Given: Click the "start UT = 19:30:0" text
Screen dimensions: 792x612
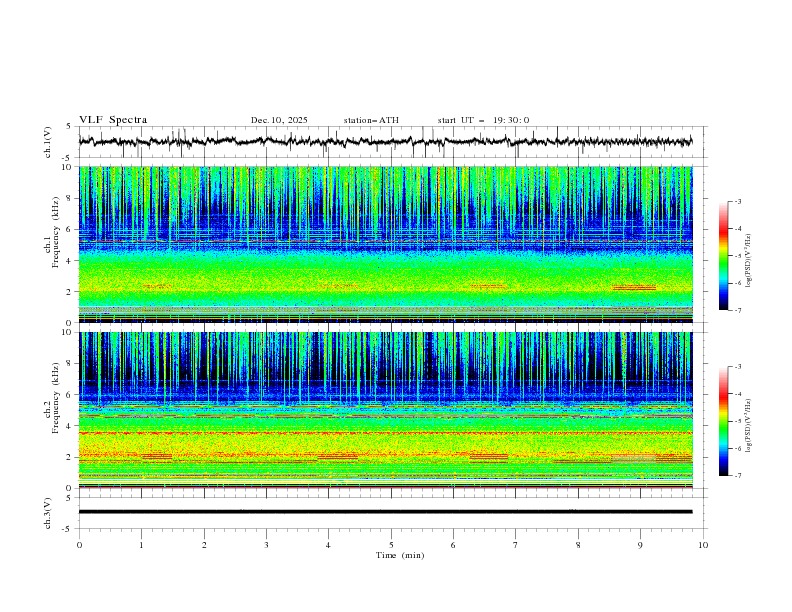Looking at the screenshot, I should (483, 120).
